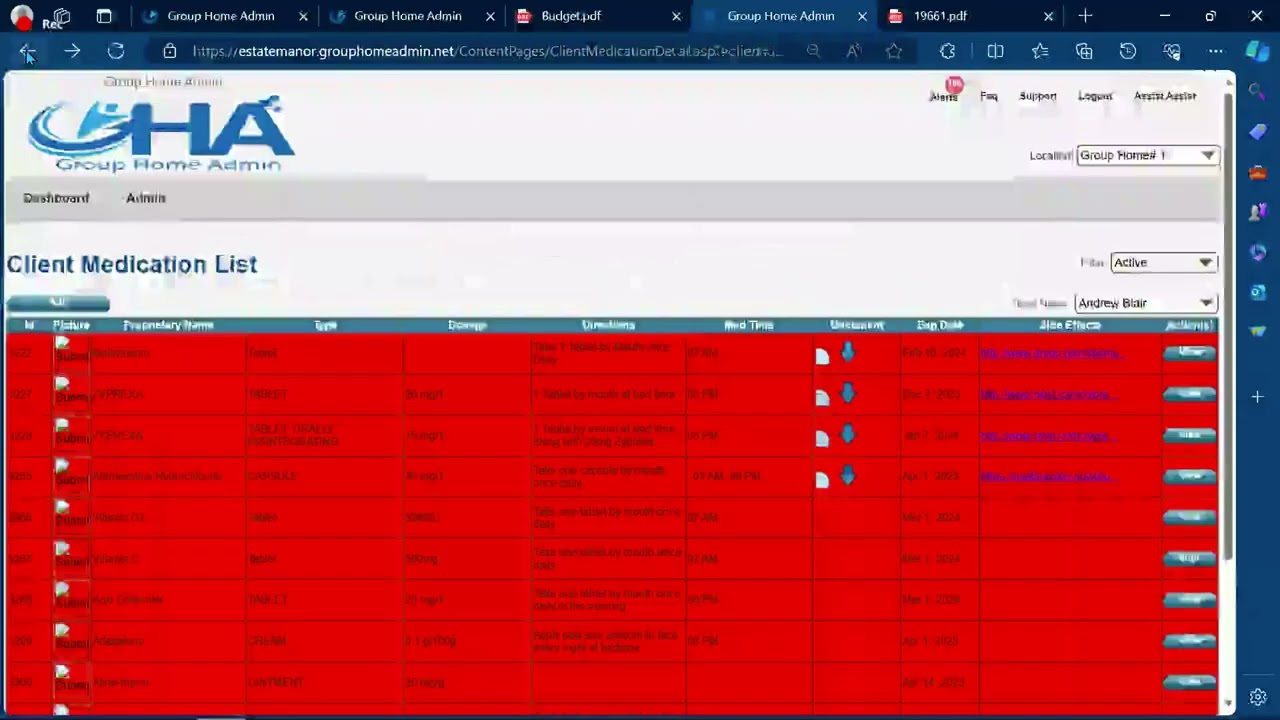Download the document expiring Feb 10, 2024
Screen dimensions: 1280x720
848,352
